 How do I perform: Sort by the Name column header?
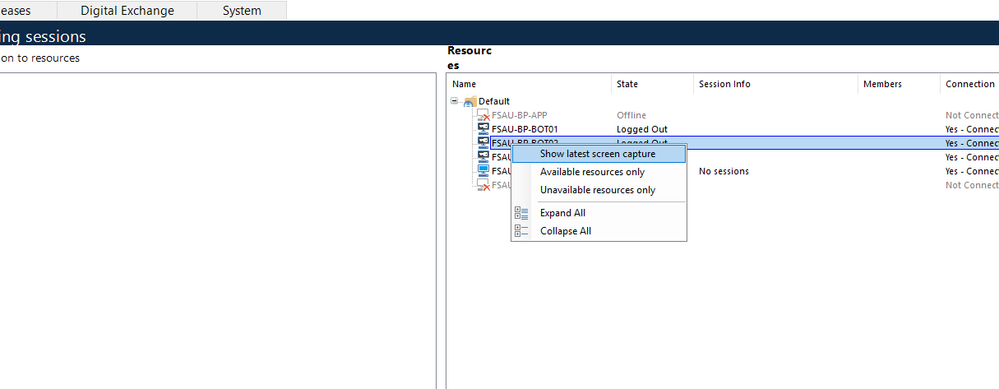[529, 84]
